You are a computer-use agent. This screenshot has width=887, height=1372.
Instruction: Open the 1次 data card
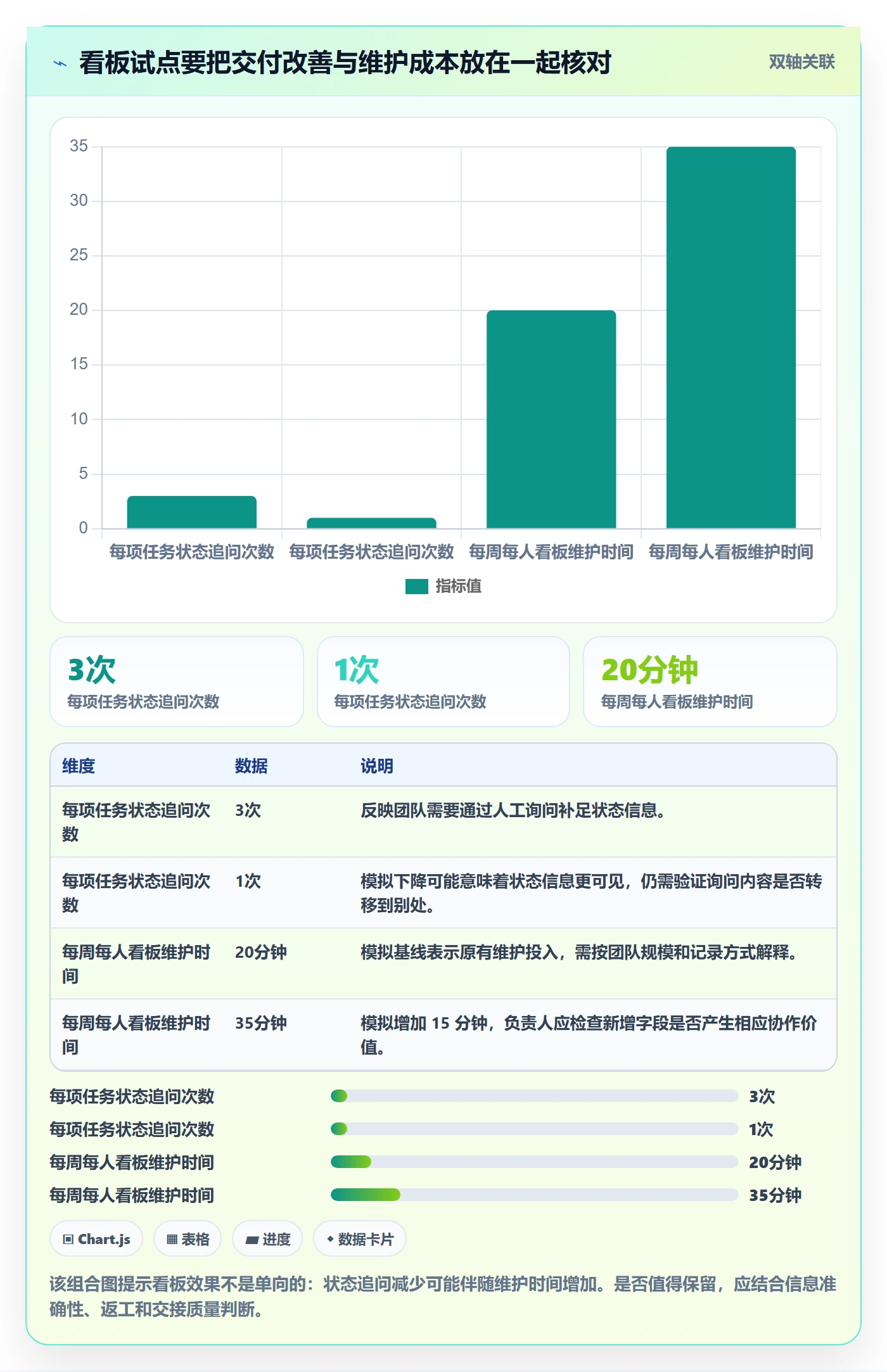click(443, 682)
